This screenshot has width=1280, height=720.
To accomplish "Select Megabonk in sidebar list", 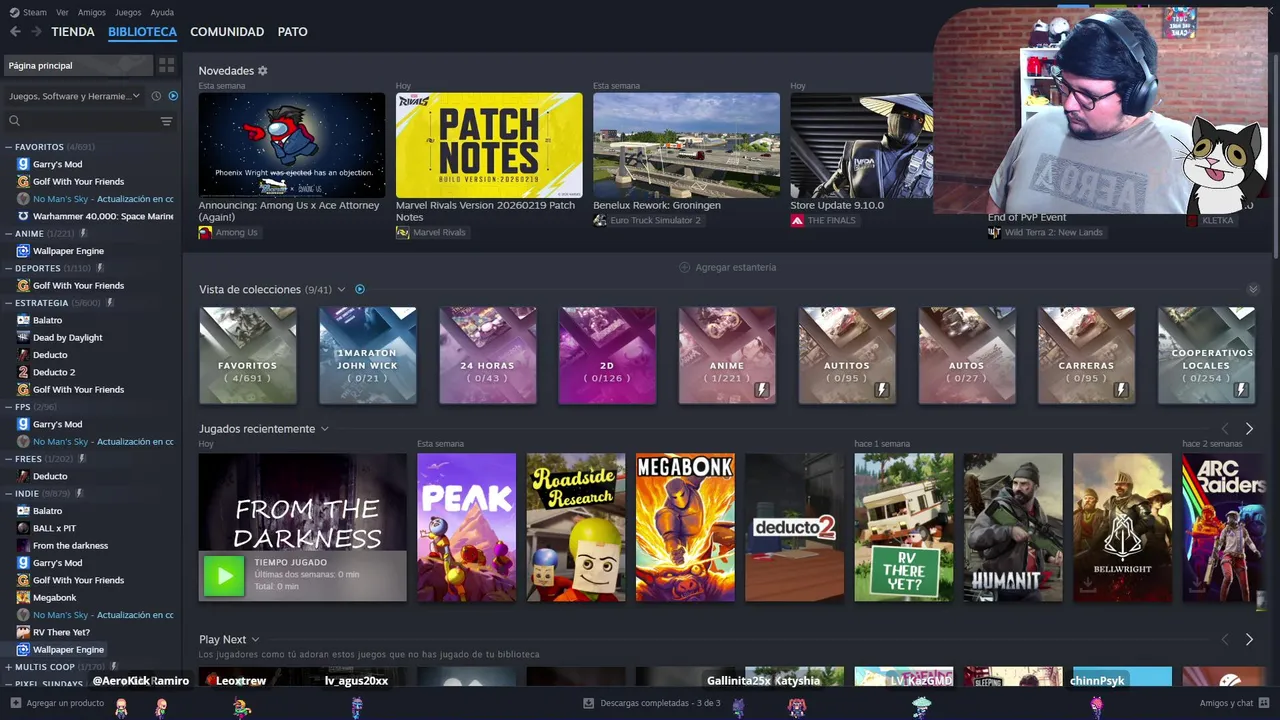I will point(54,597).
